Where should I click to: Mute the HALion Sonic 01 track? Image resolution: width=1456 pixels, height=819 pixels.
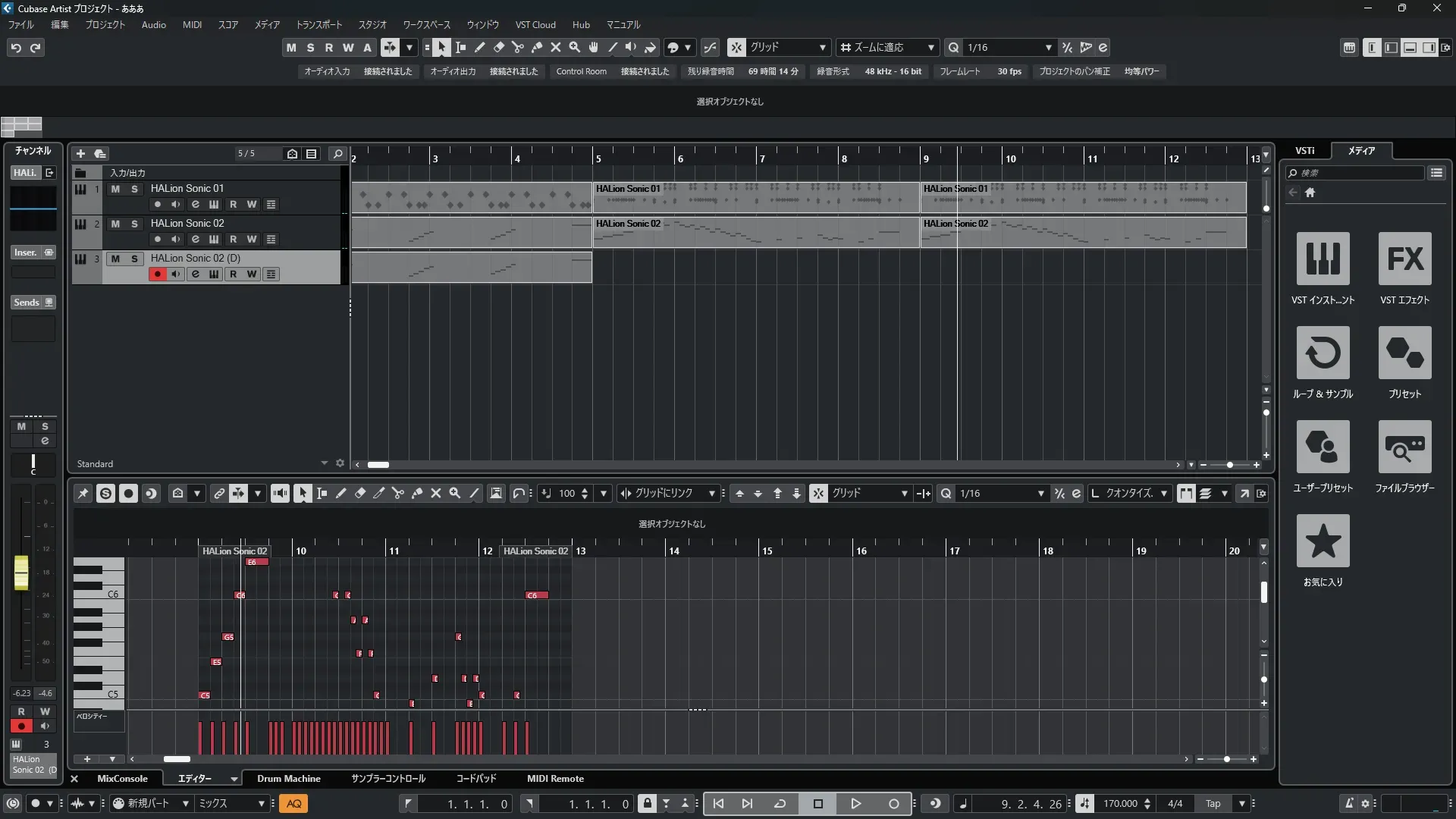click(x=115, y=189)
